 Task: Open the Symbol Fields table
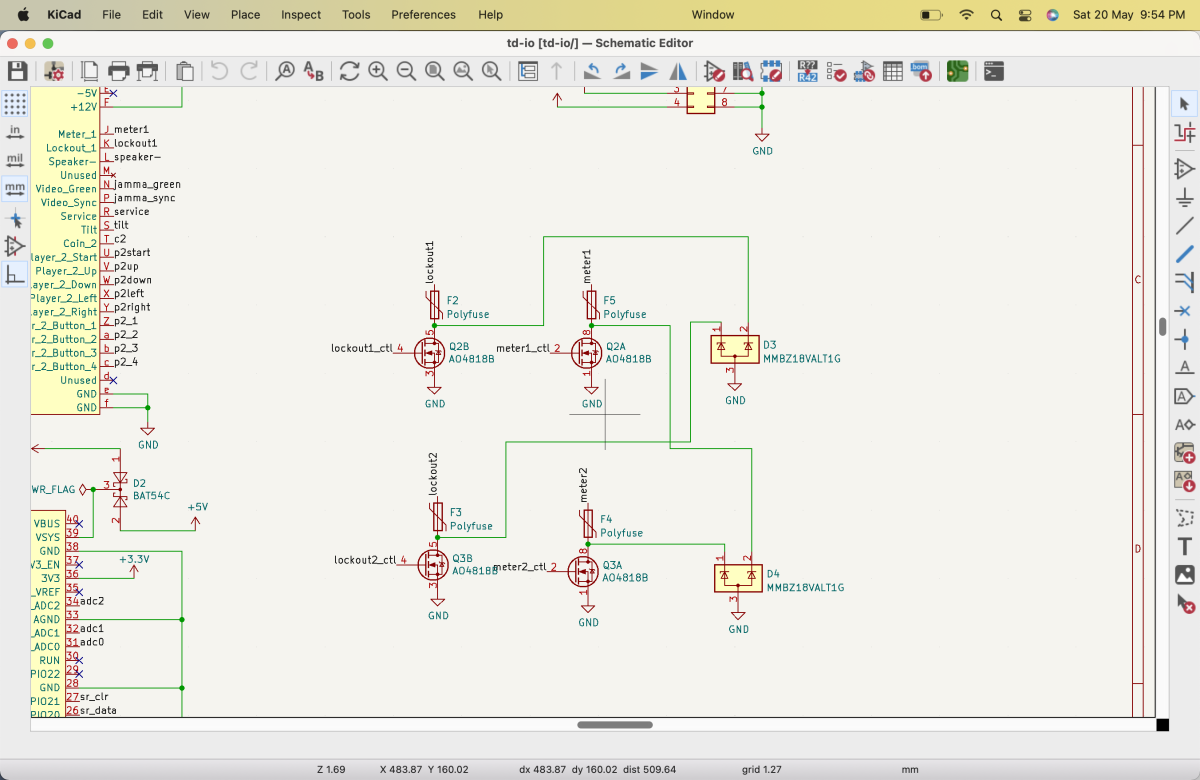[x=893, y=71]
